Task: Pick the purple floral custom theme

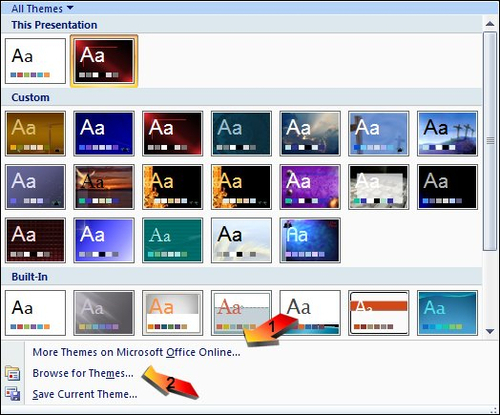Action: 310,187
